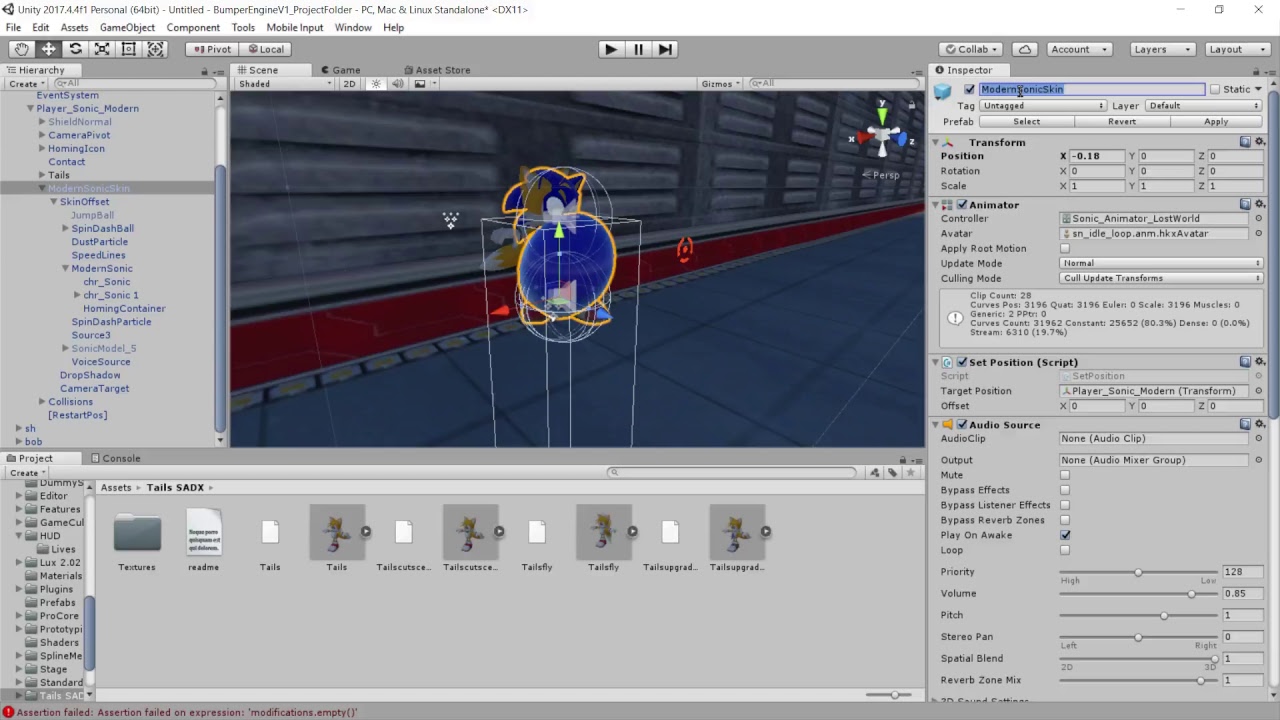Open the Culling Mode dropdown

[1161, 278]
